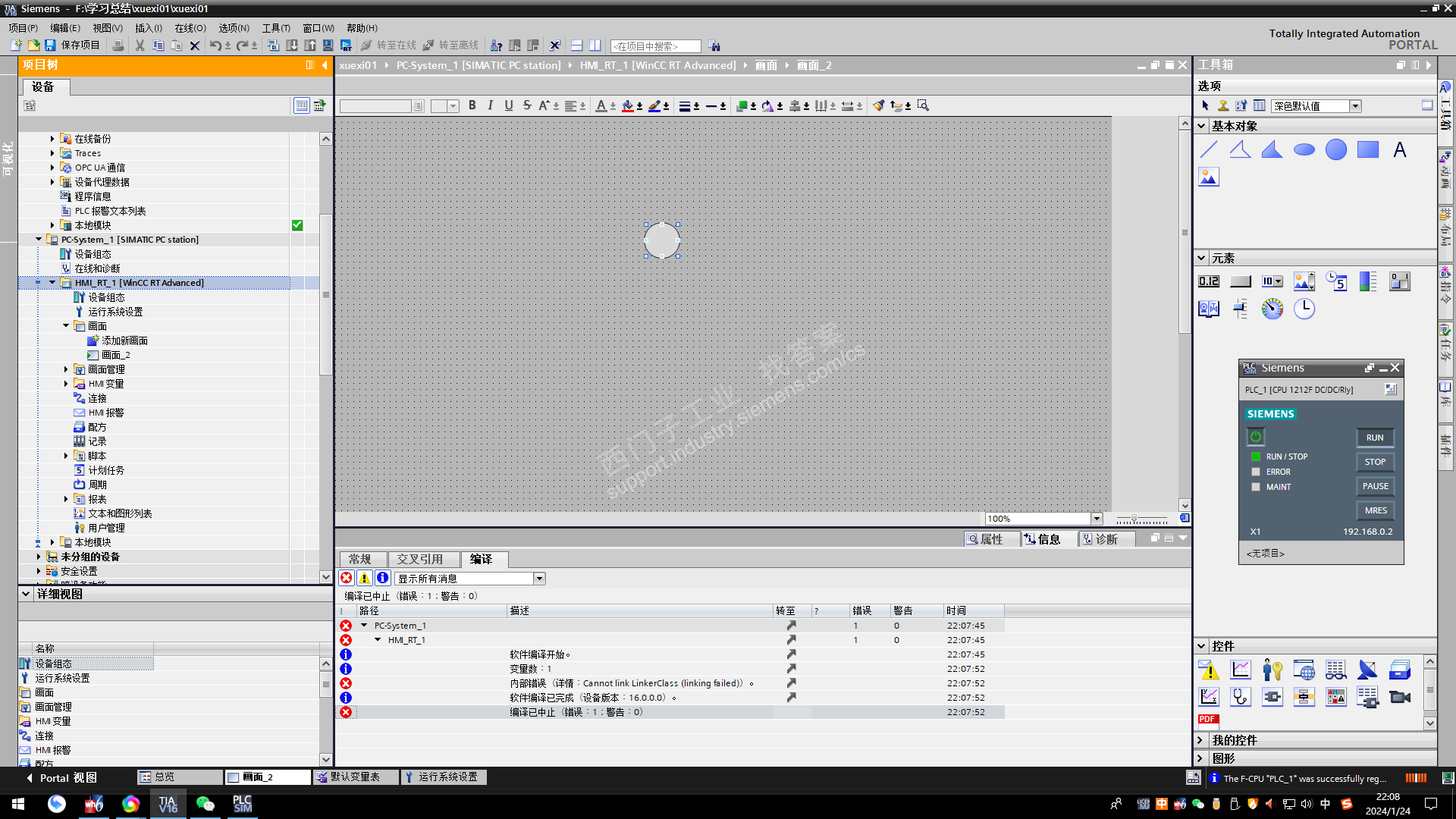Toggle the information message filter
The width and height of the screenshot is (1456, 819).
(x=383, y=579)
